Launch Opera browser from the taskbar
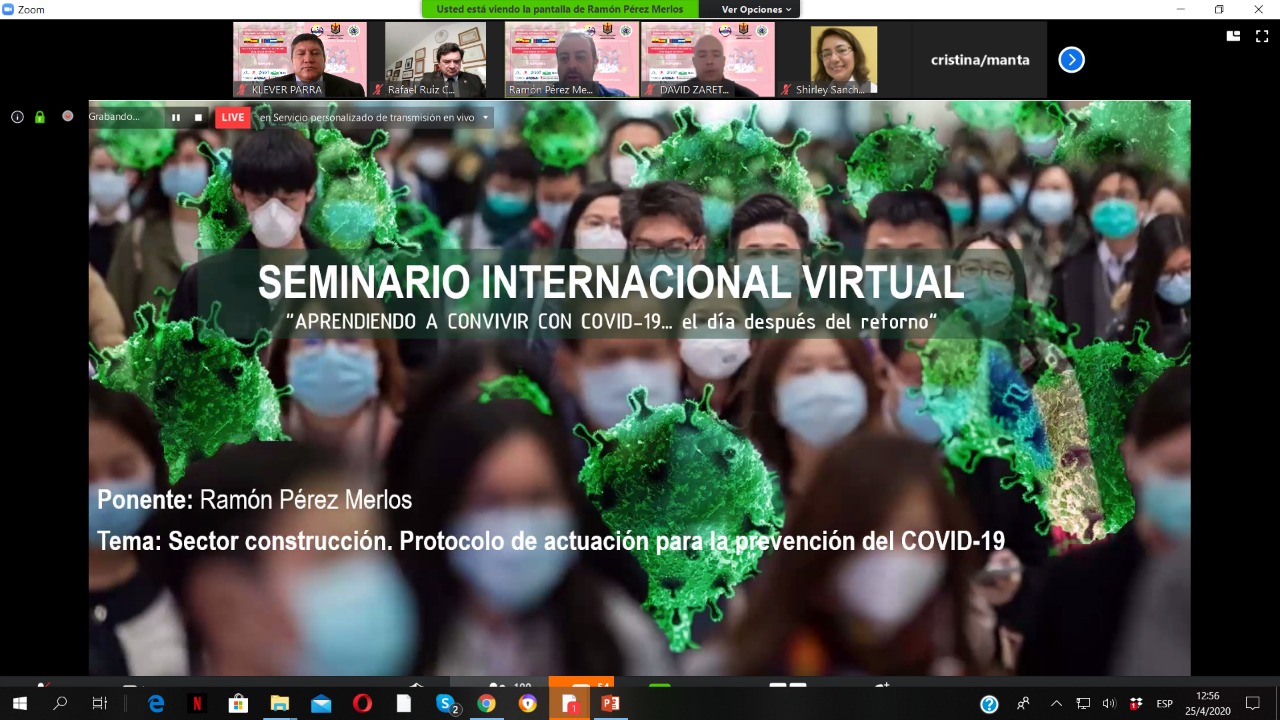The height and width of the screenshot is (720, 1280). 362,704
